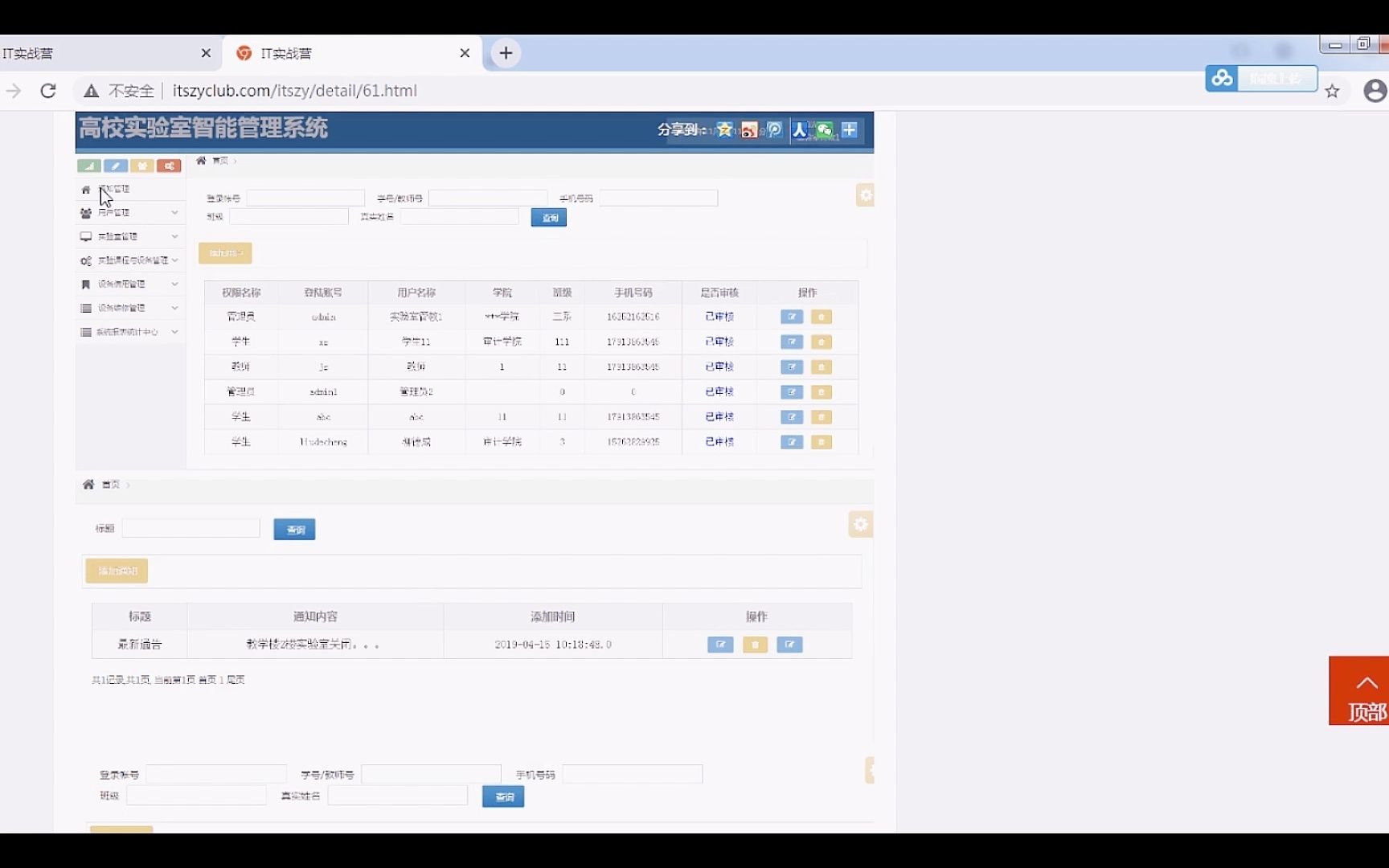Click the blue pencil shortcut button in sidebar

coord(116,166)
